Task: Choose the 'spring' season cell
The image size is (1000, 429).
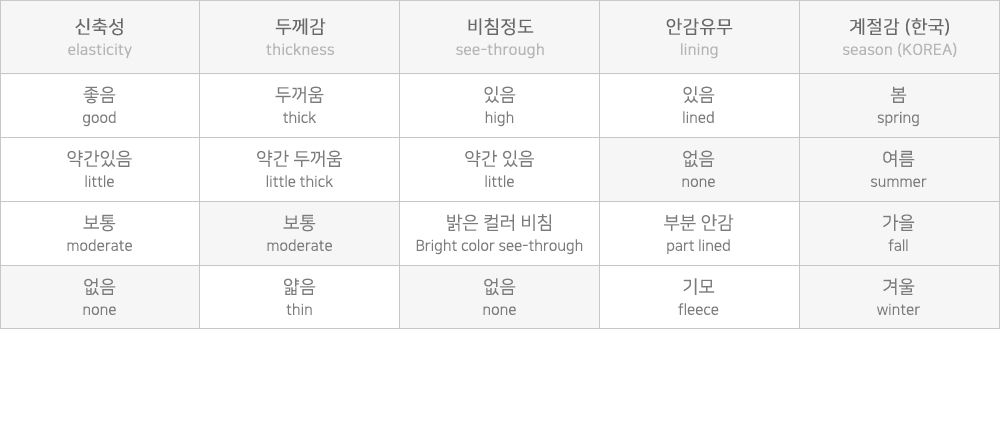Action: tap(899, 105)
